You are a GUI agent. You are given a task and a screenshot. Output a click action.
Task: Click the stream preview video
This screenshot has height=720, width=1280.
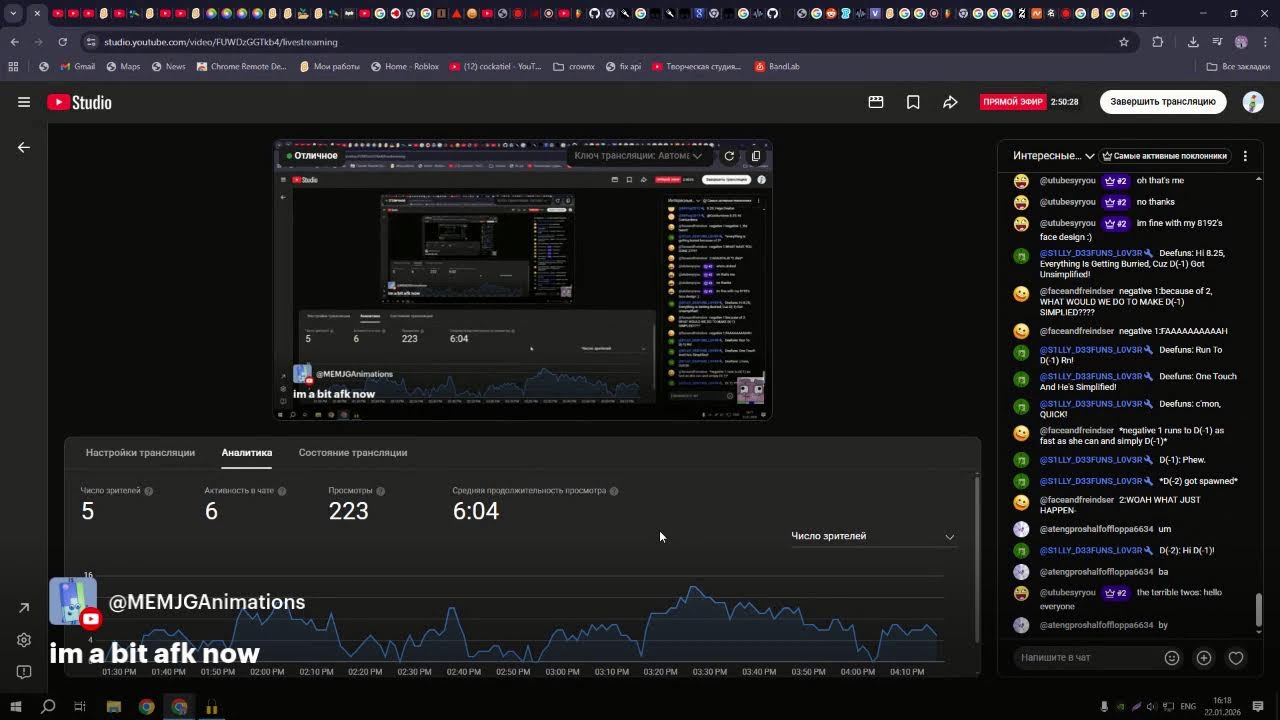point(523,280)
